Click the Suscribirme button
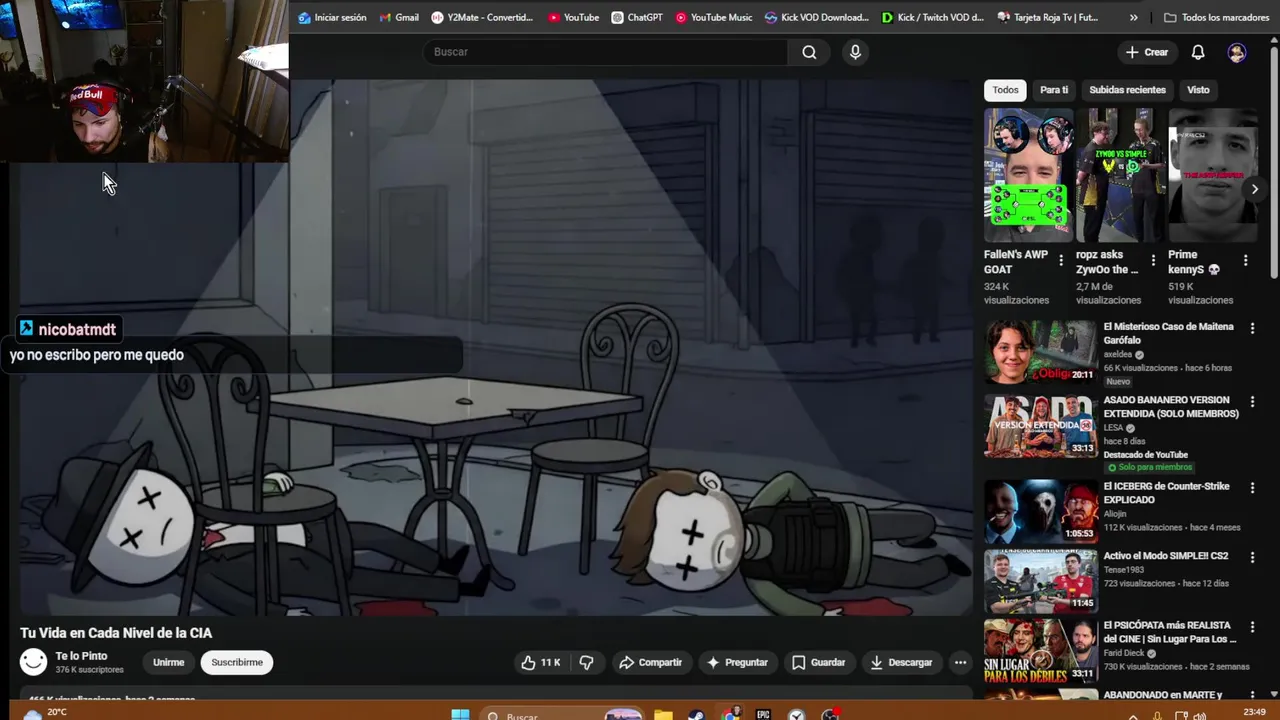The height and width of the screenshot is (720, 1280). pos(237,662)
